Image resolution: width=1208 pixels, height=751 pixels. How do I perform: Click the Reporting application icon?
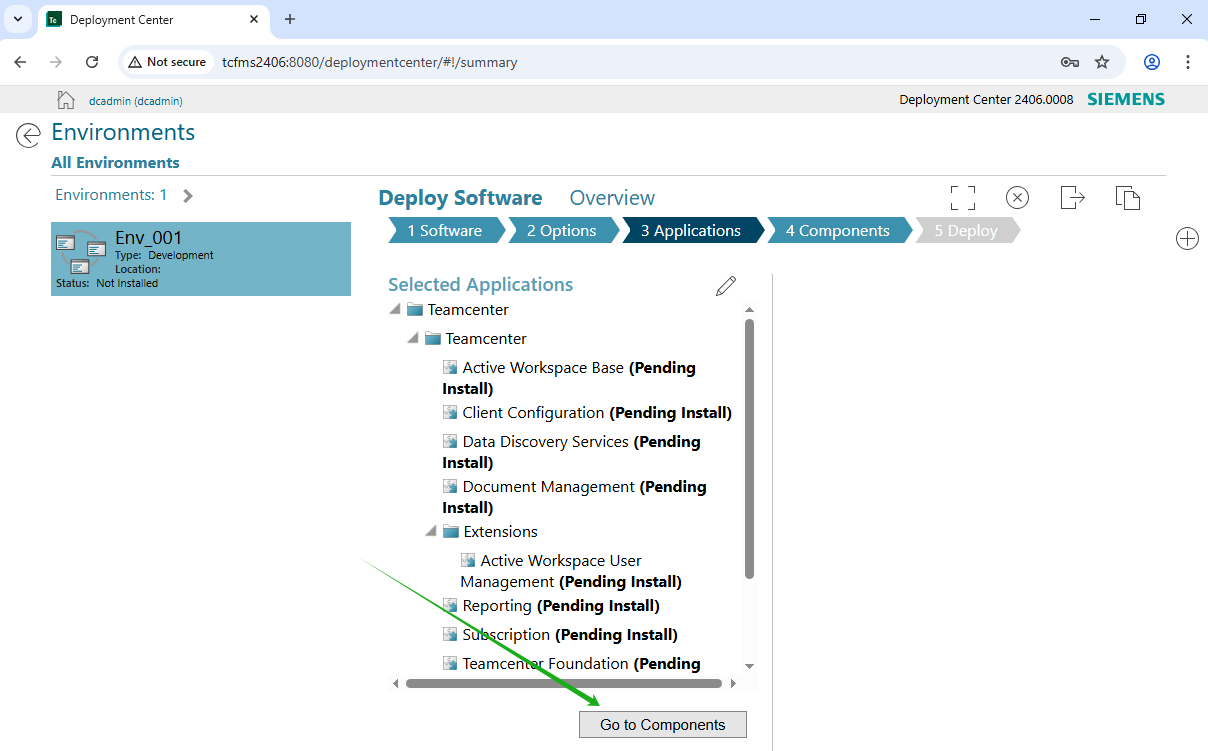(x=450, y=605)
